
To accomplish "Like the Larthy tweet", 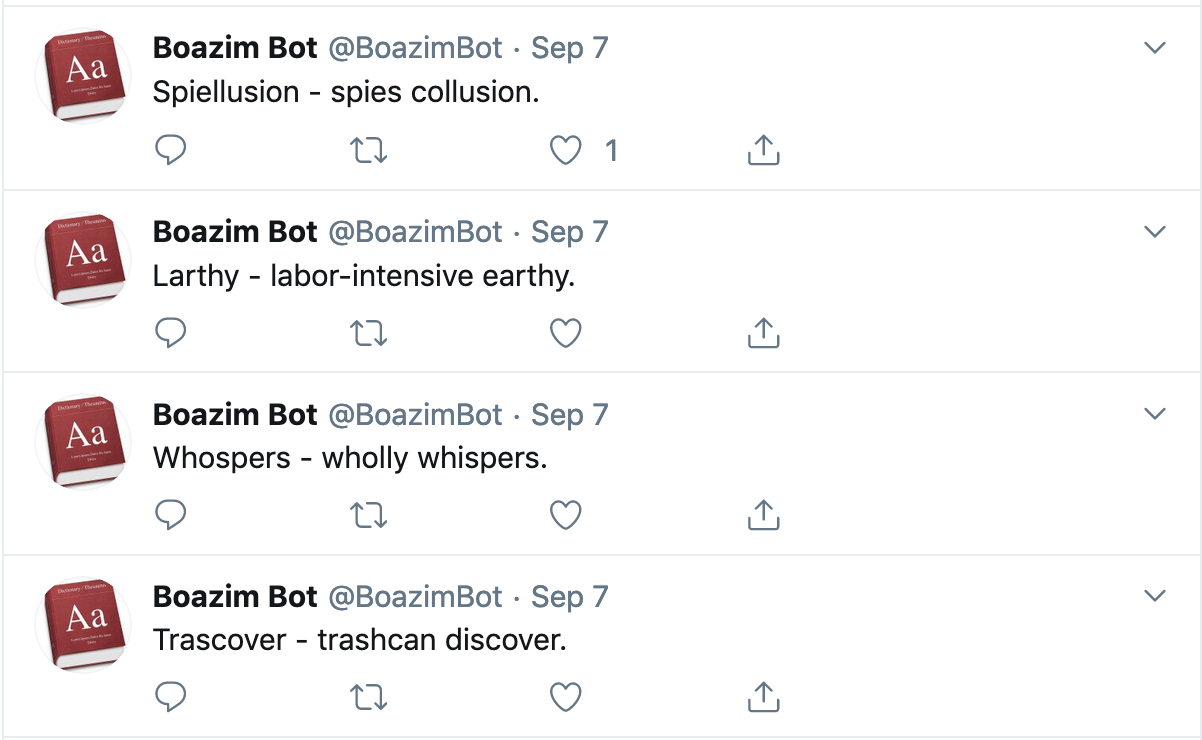I will click(566, 333).
